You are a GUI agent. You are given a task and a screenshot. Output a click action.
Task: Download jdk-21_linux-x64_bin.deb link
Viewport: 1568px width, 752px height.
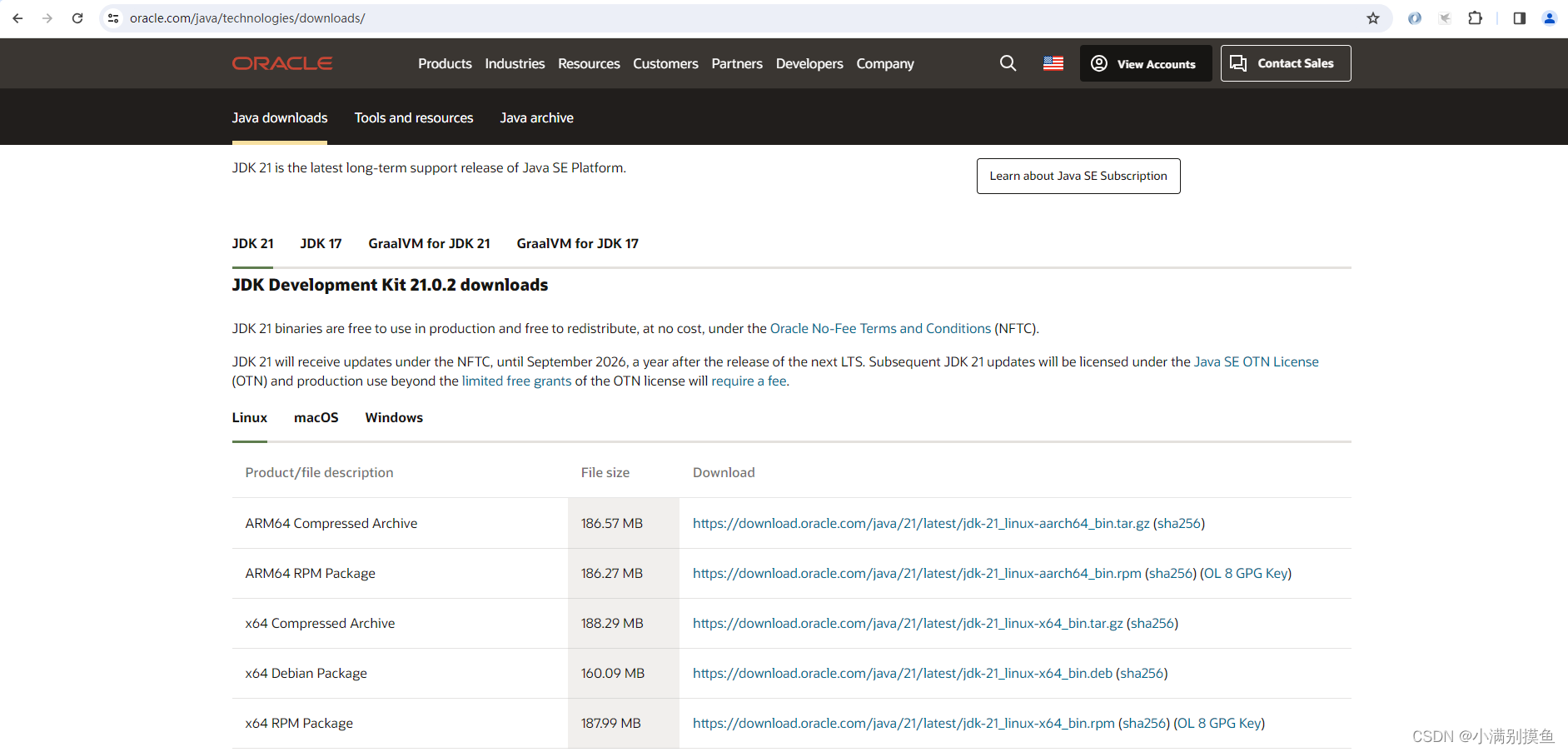coord(903,673)
